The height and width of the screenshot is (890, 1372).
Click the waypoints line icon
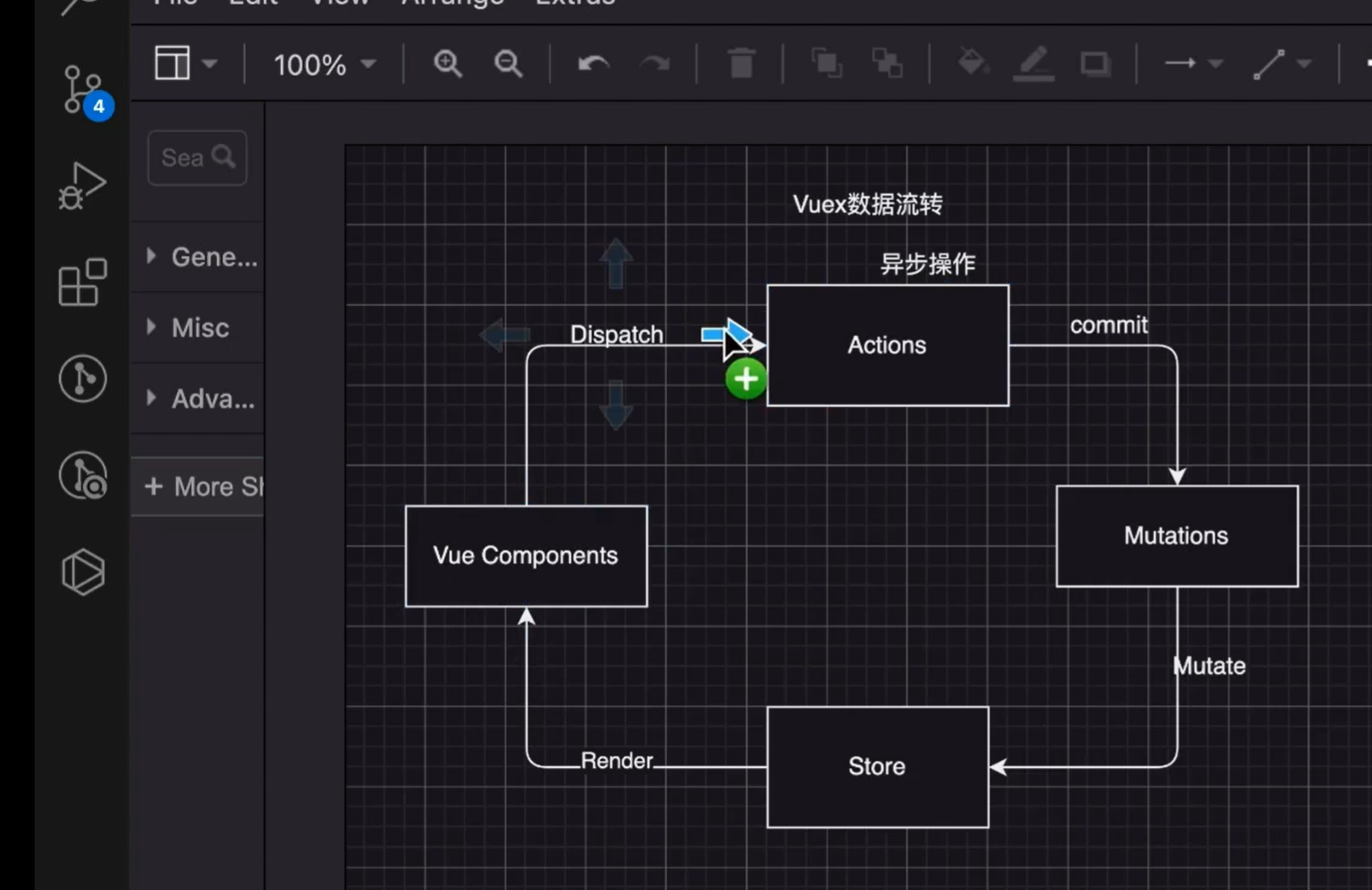coord(1268,64)
